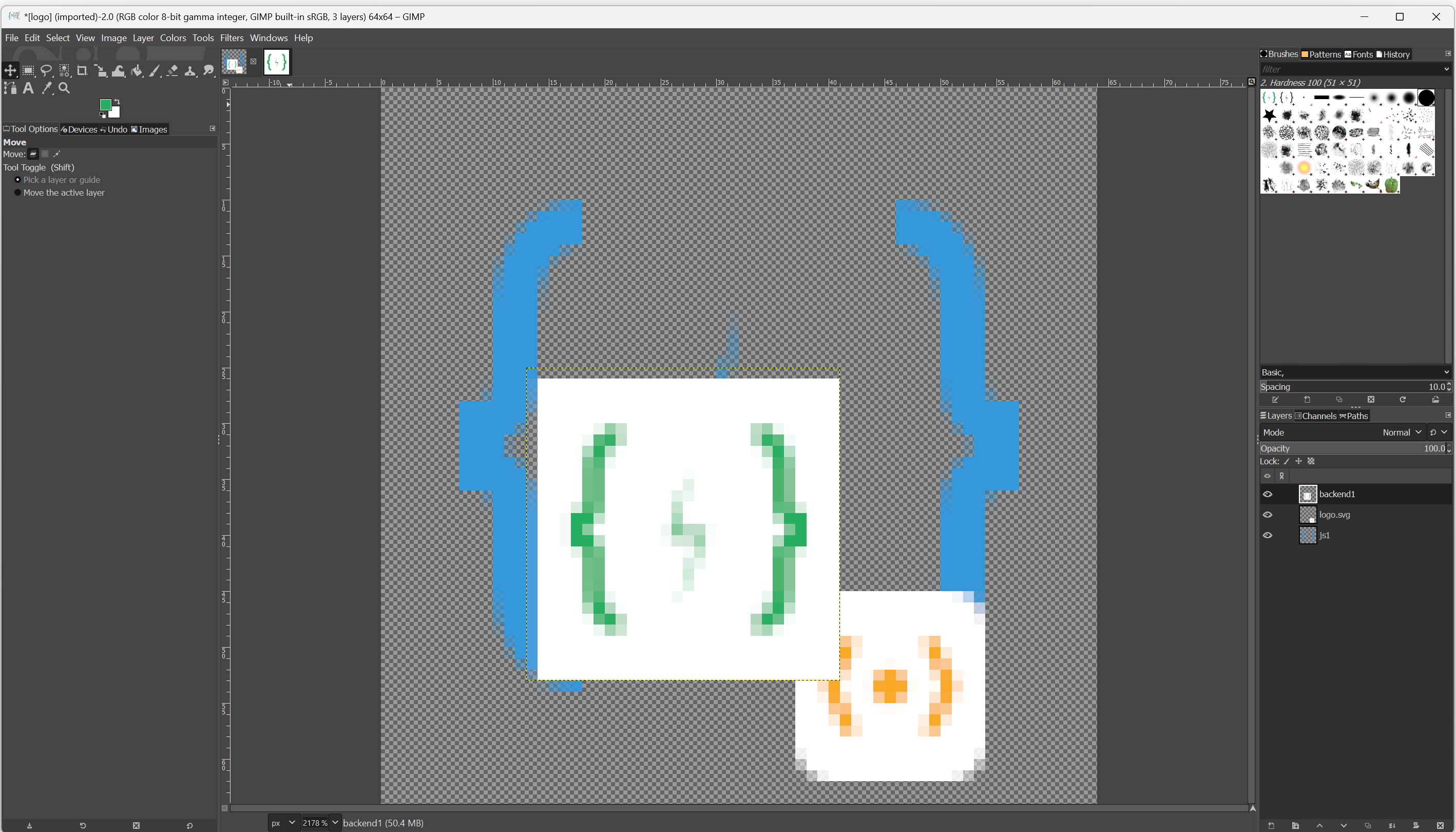Select the Warp Transform tool
Viewport: 1456px width, 832px height.
[118, 70]
